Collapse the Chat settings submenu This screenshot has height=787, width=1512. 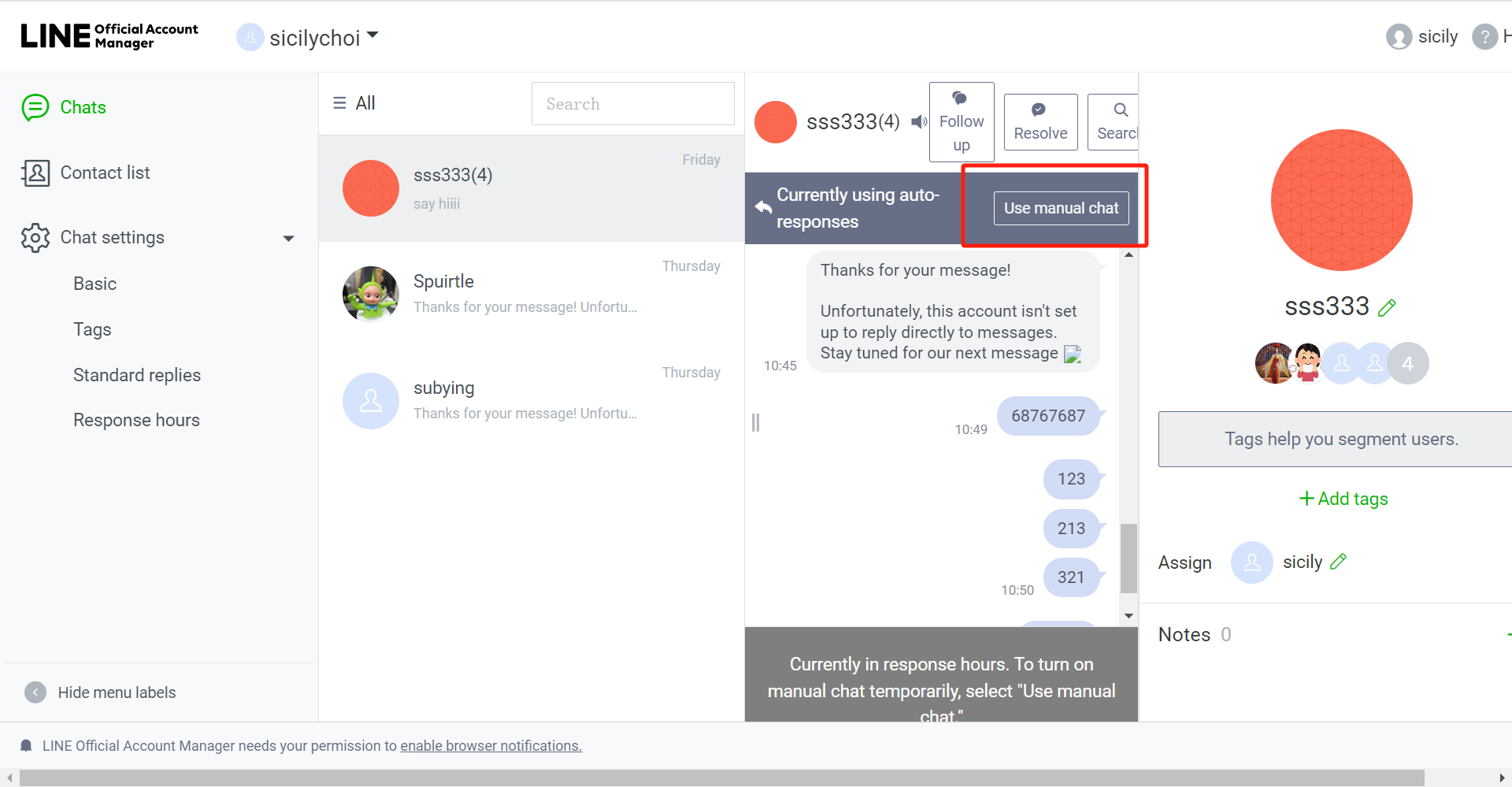(288, 238)
